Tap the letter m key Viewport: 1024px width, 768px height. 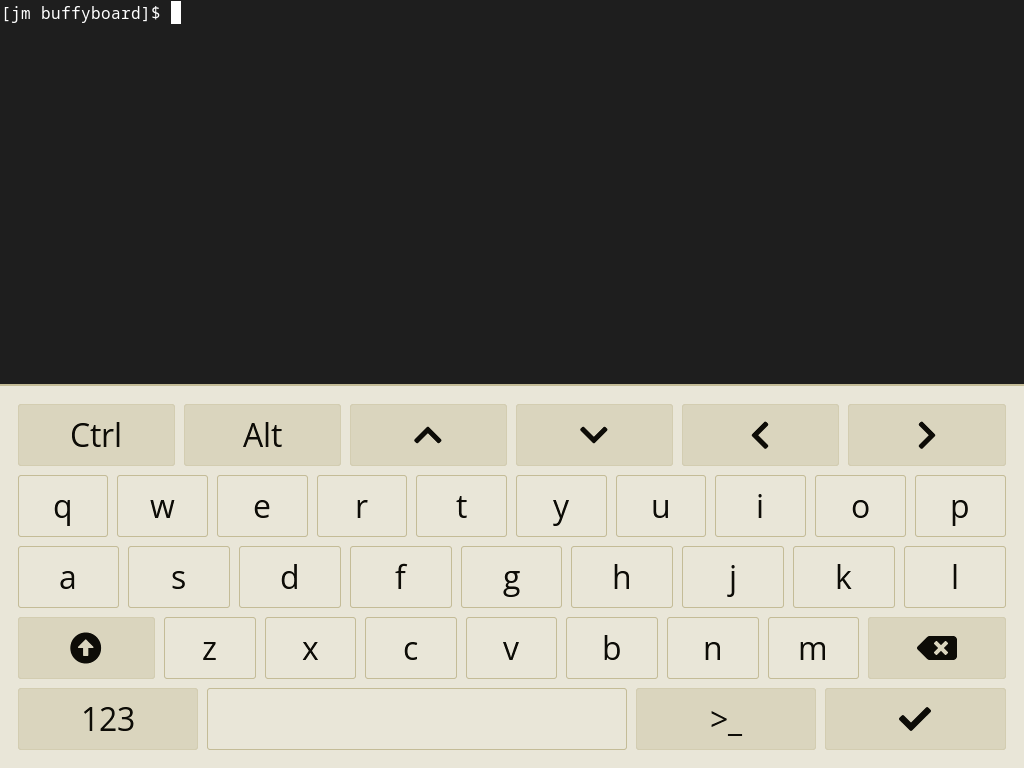(x=813, y=648)
